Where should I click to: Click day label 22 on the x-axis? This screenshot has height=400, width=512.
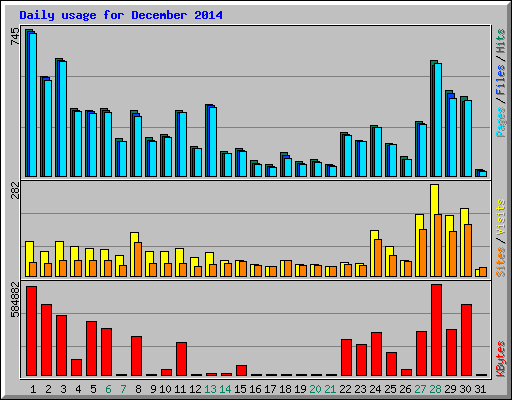(x=345, y=389)
